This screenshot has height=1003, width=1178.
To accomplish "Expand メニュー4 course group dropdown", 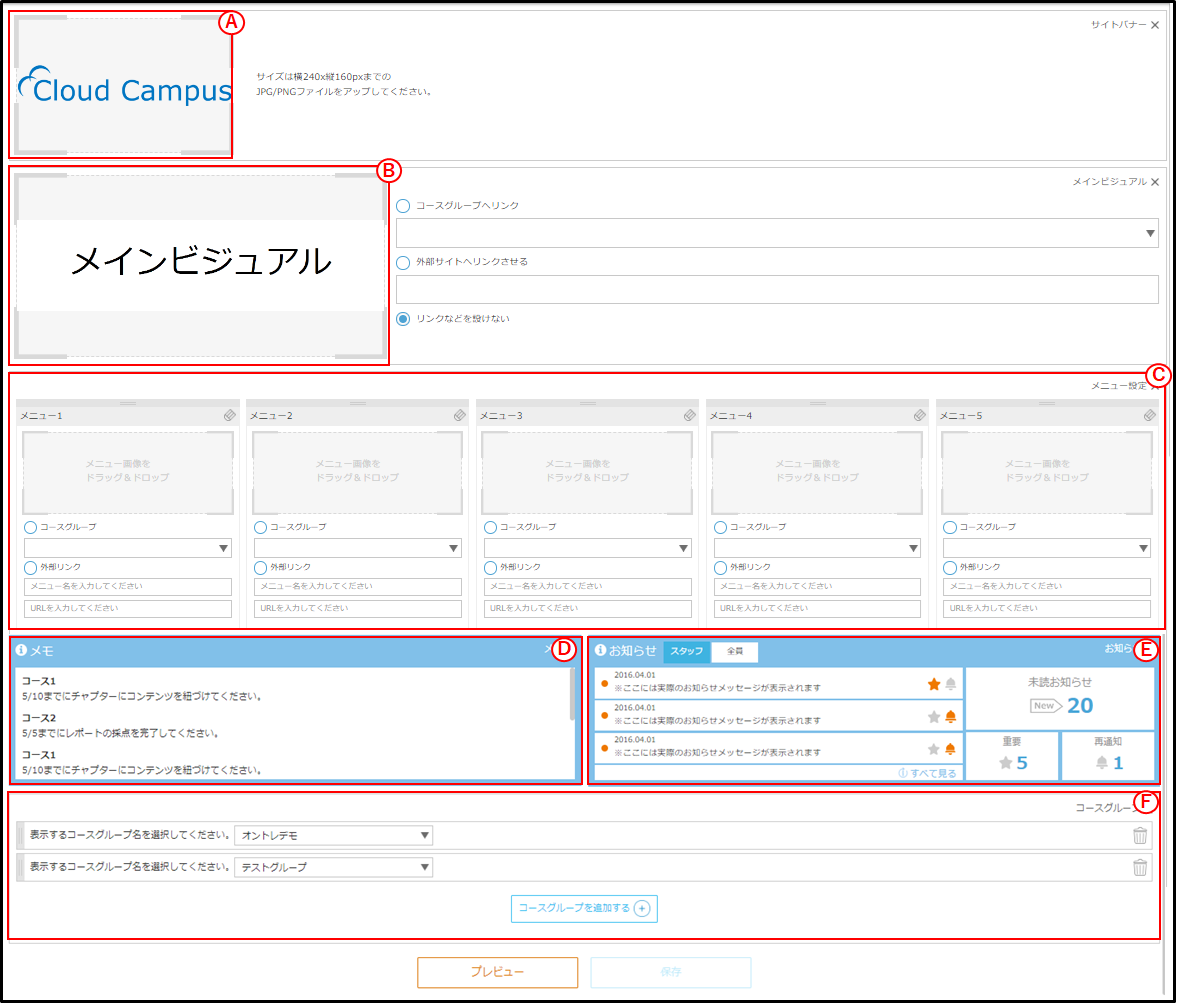I will (x=817, y=548).
